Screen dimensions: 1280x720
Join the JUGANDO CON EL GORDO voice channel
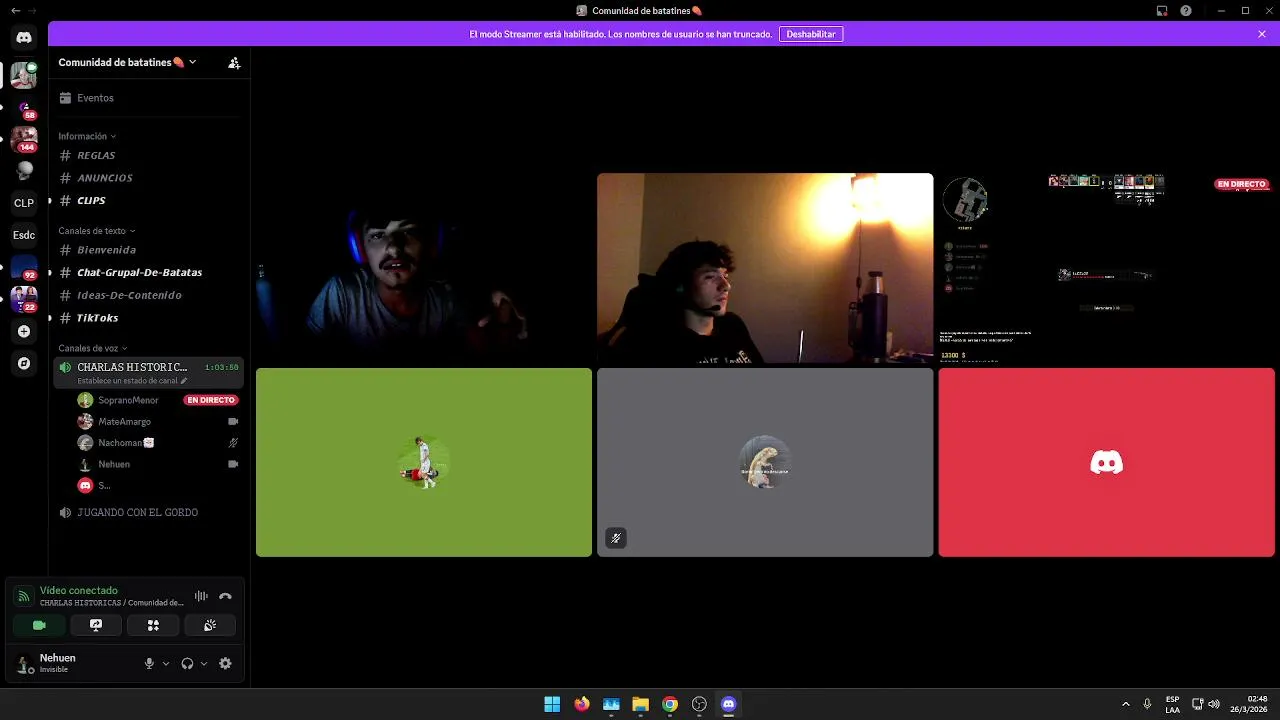point(148,512)
